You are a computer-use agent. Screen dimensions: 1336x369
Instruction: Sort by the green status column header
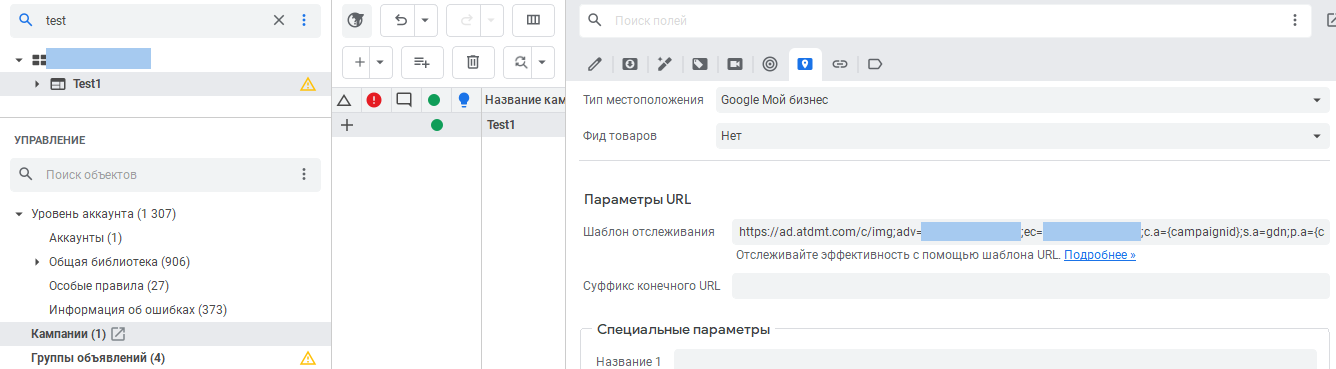434,100
